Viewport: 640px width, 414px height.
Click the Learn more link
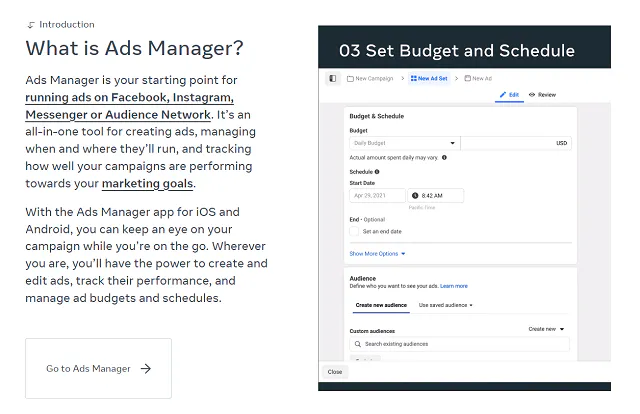pyautogui.click(x=454, y=286)
